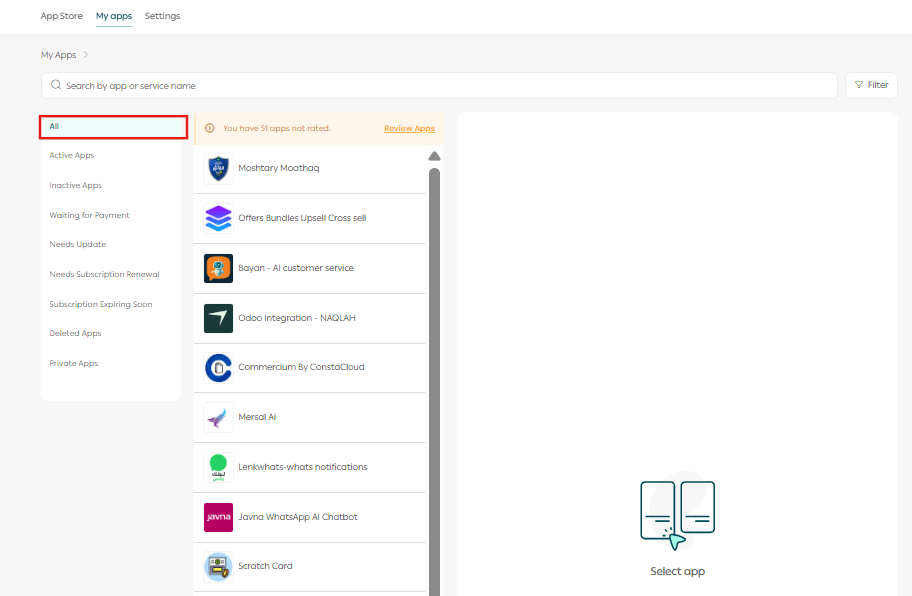Select the Inactive Apps filter
Image resolution: width=912 pixels, height=596 pixels.
(x=76, y=186)
